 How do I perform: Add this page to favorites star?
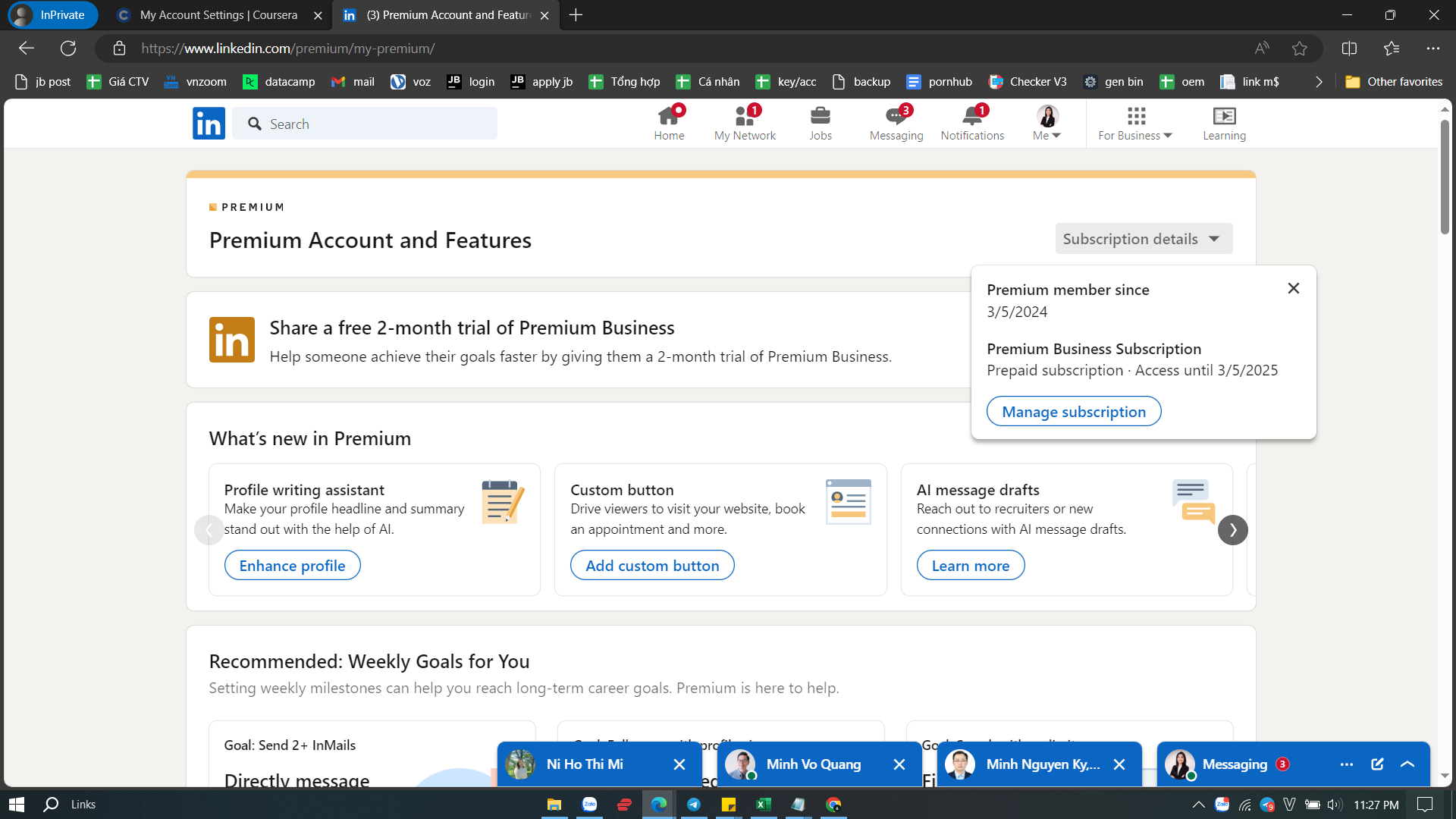click(x=1300, y=49)
